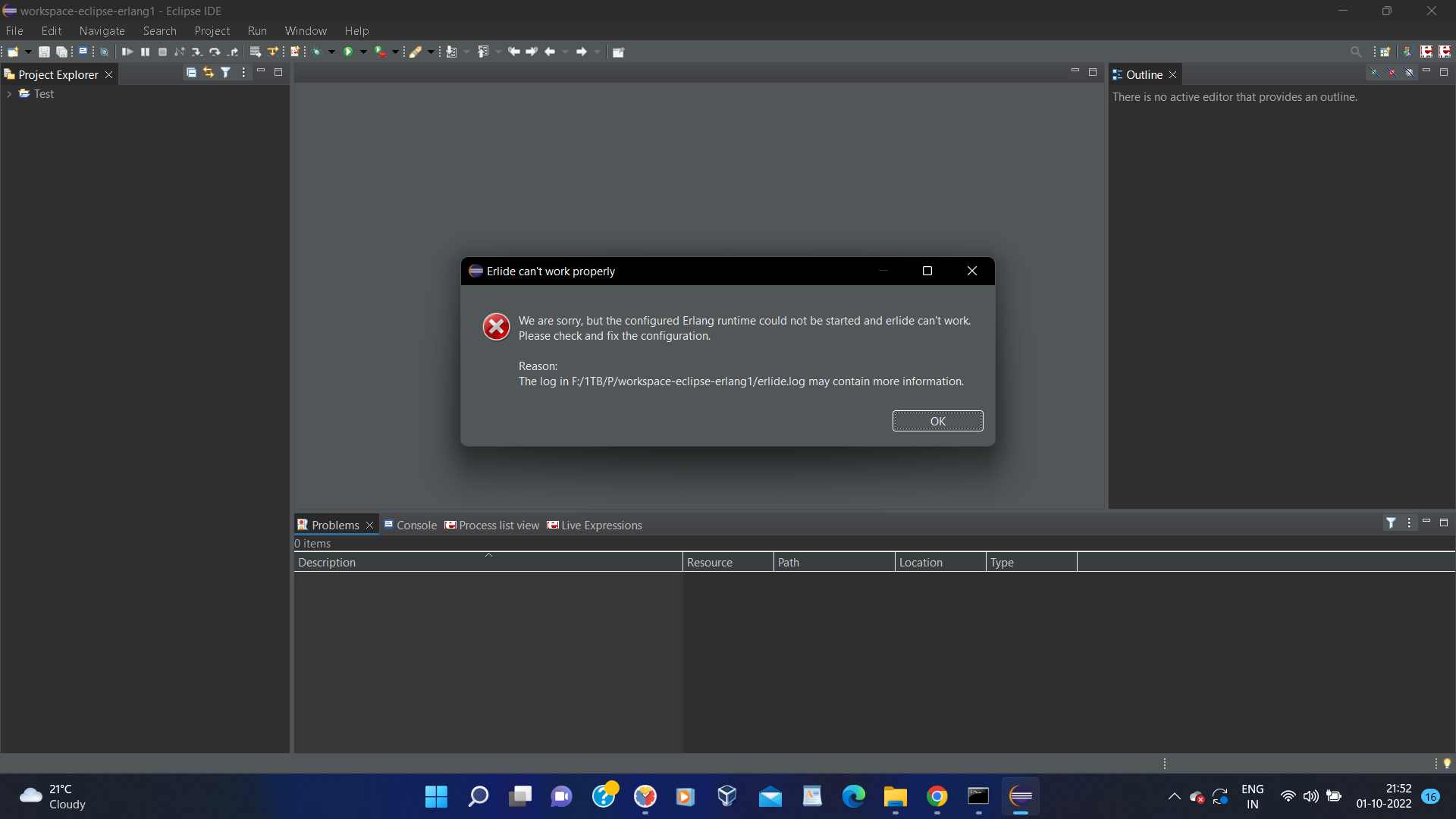This screenshot has width=1456, height=819.
Task: Open the Window menu
Action: click(306, 31)
